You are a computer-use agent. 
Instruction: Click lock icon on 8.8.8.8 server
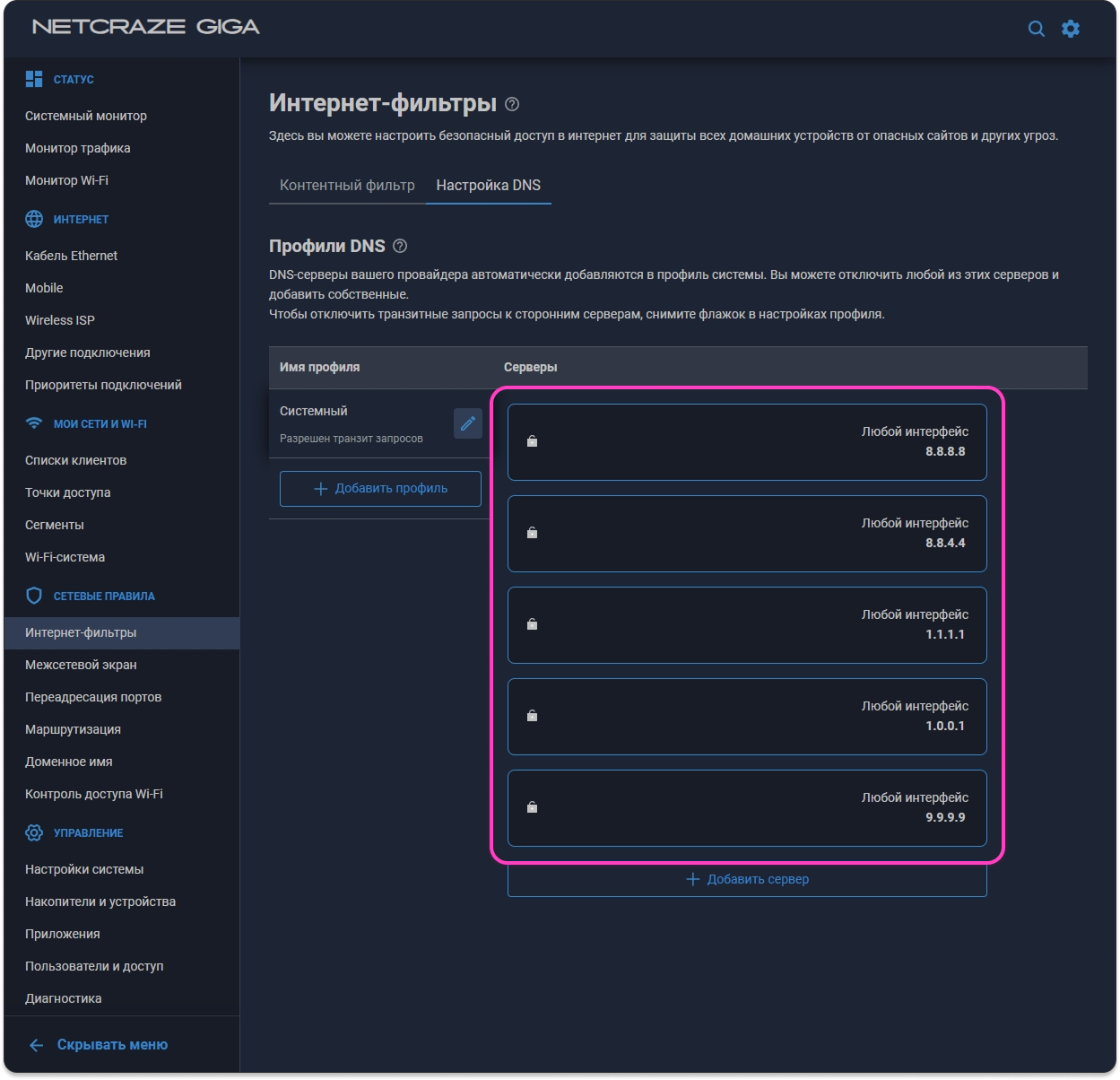532,441
